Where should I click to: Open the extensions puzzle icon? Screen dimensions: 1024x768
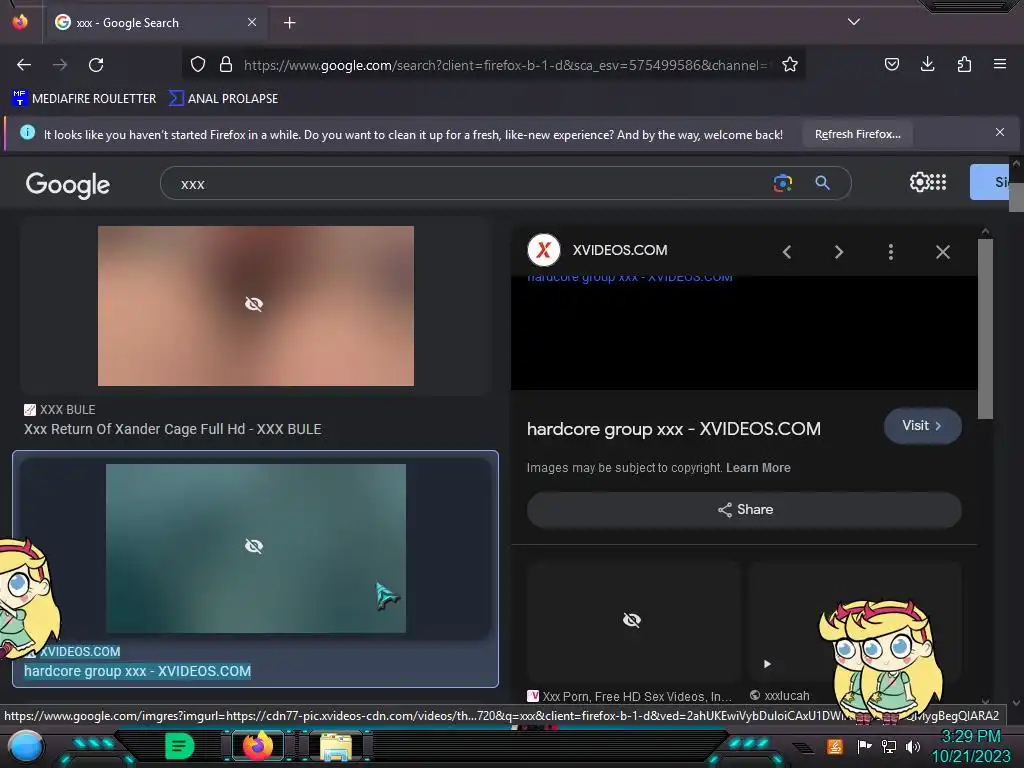coord(964,64)
